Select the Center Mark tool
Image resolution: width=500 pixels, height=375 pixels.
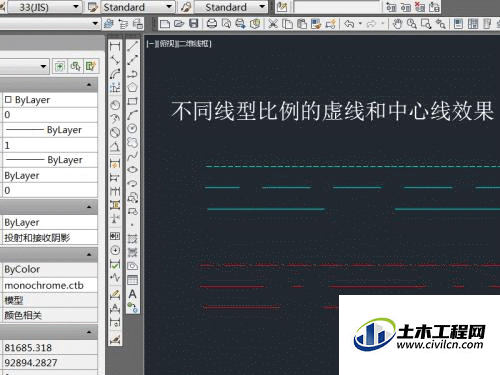tap(115, 250)
